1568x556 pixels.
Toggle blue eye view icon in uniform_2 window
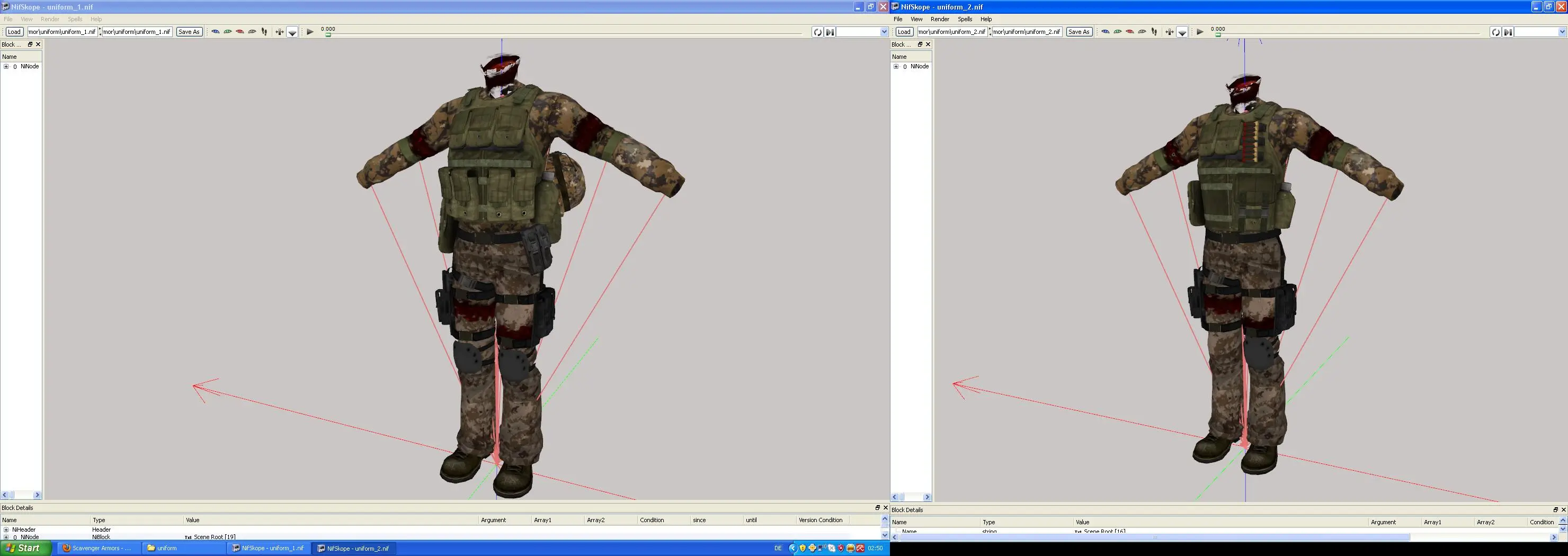(x=1106, y=32)
